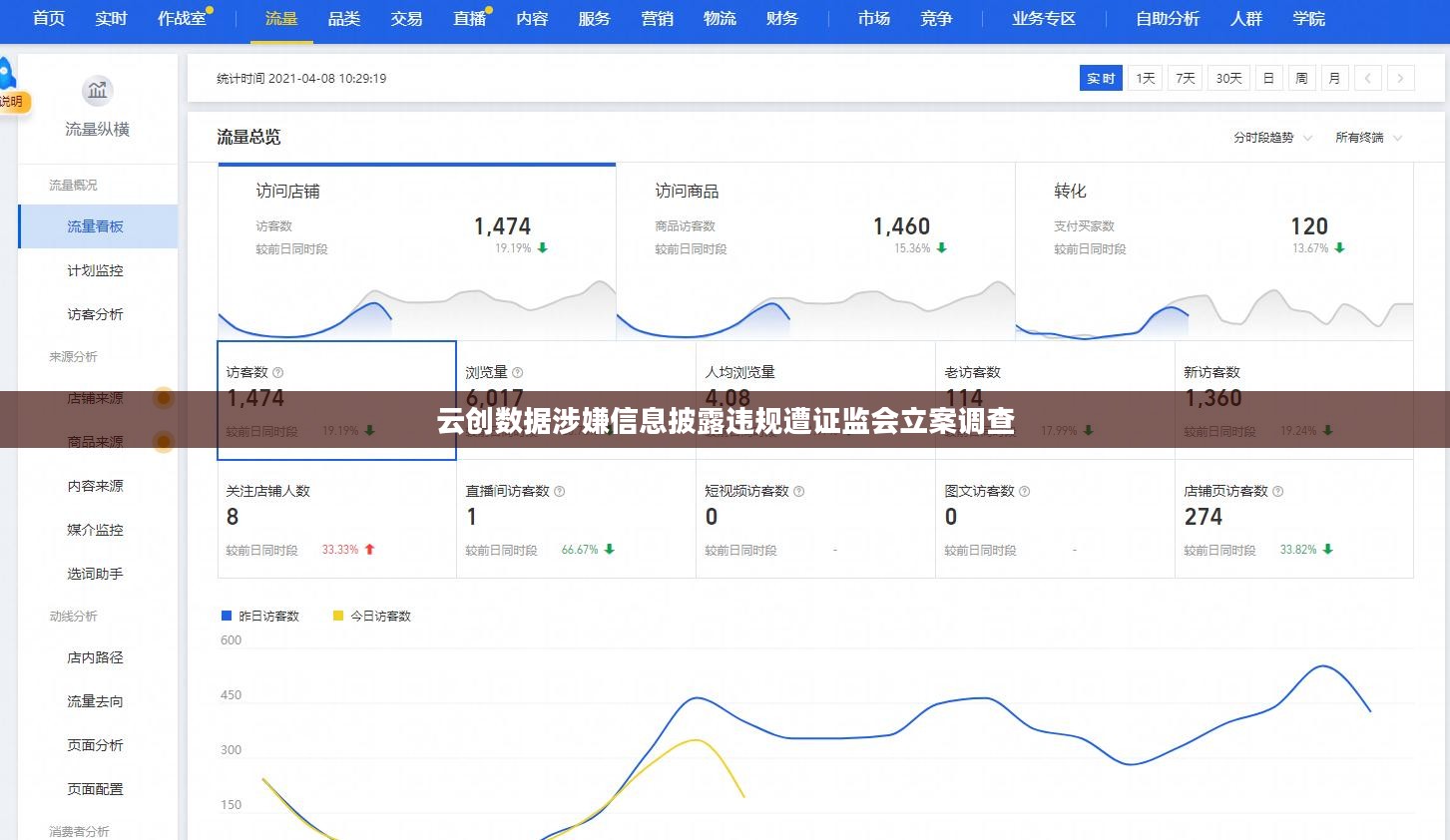
Task: Click help icon beside 访客数 tile
Action: [x=278, y=373]
